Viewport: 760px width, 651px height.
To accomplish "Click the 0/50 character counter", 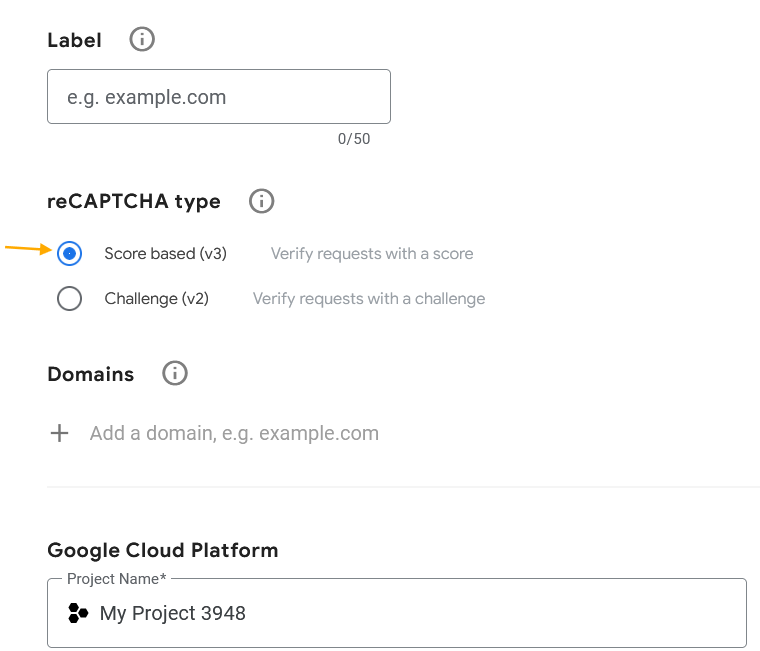I will pyautogui.click(x=354, y=139).
